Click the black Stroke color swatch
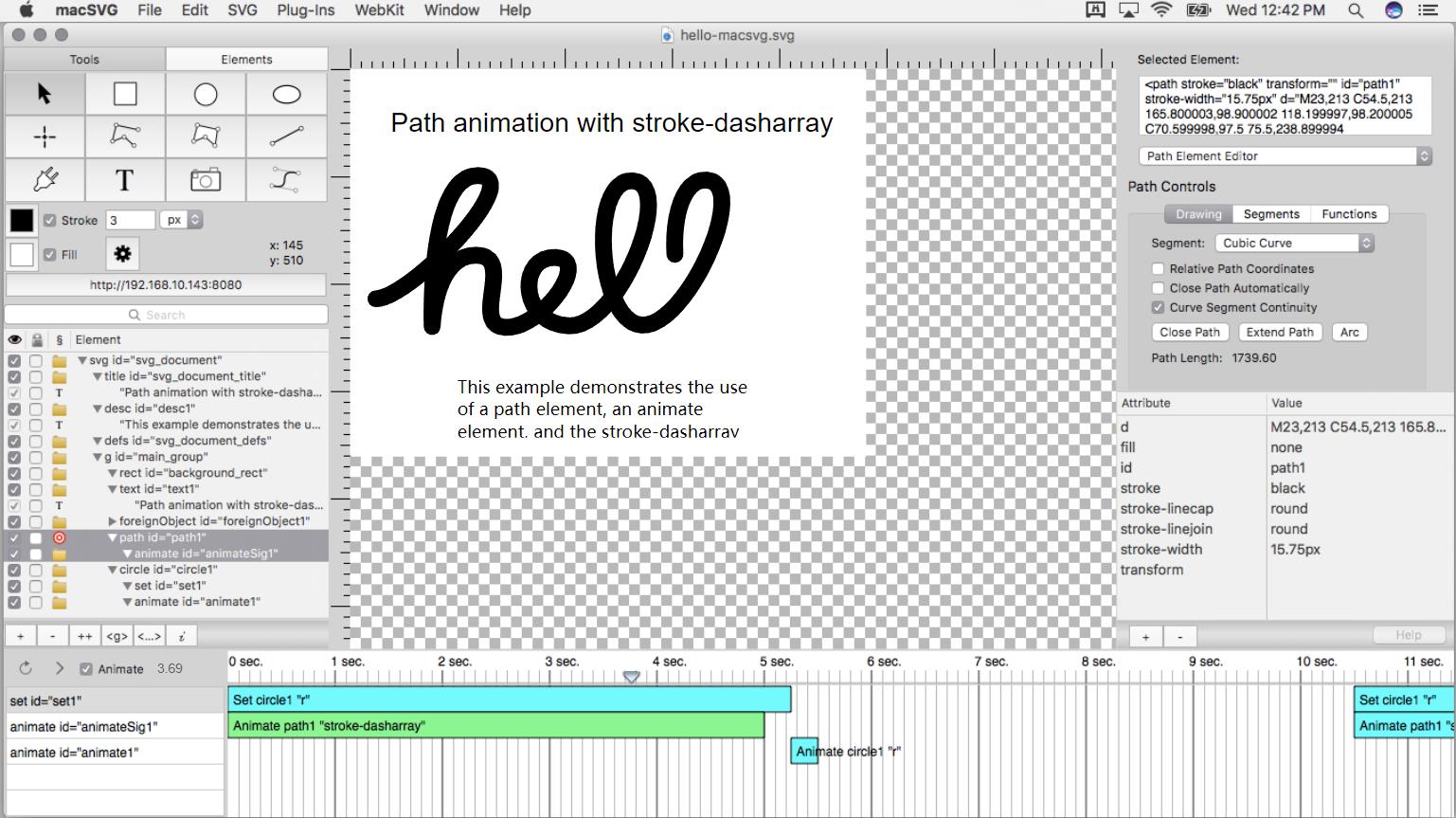The image size is (1456, 818). point(21,219)
